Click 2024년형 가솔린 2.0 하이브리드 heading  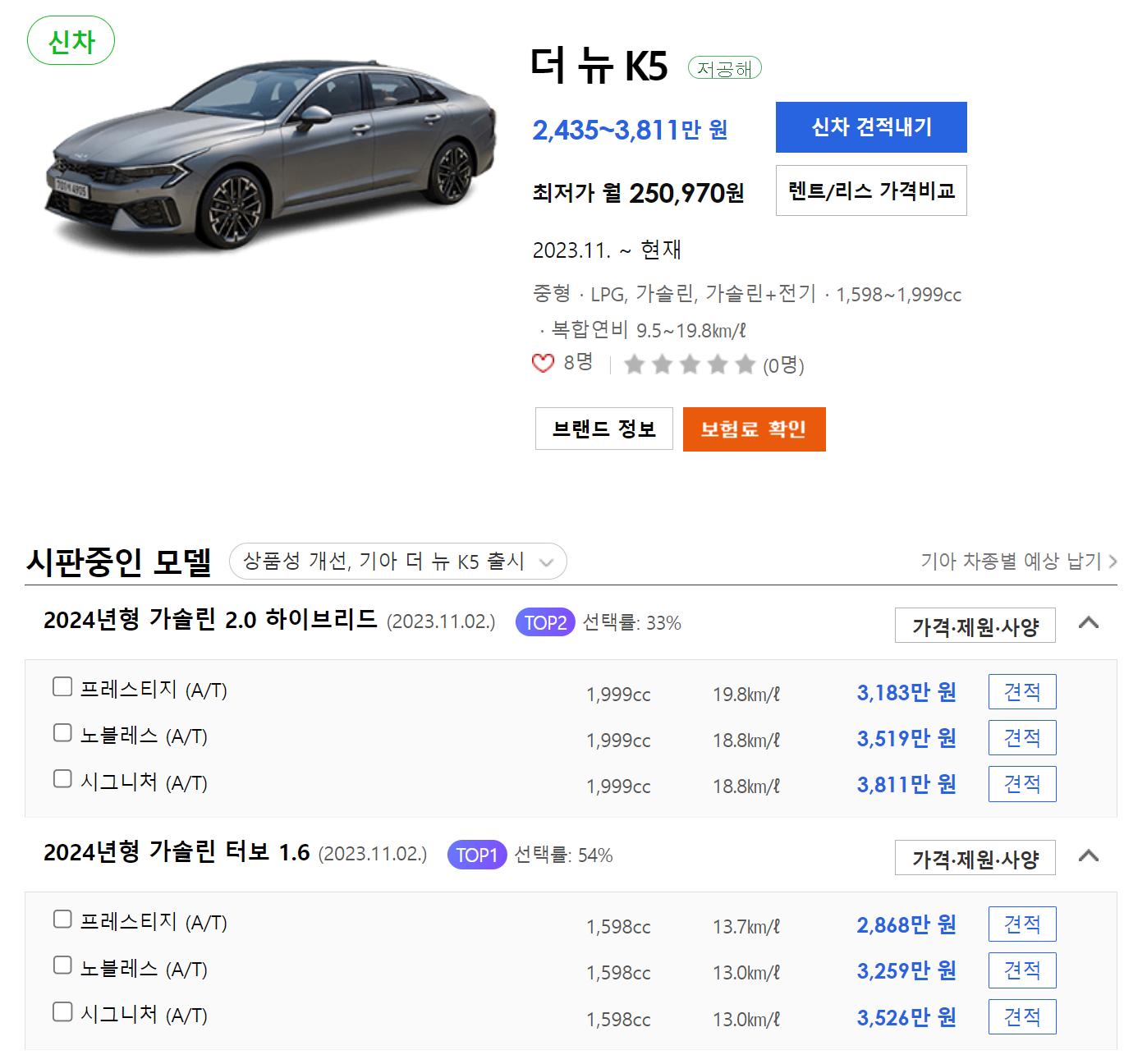pos(210,620)
